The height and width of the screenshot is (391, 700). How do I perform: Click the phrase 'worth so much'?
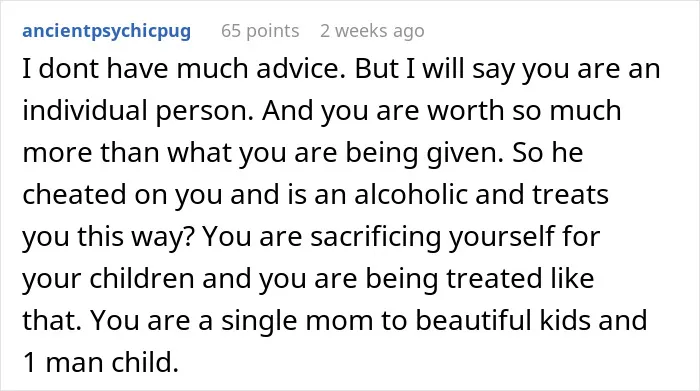coord(524,111)
